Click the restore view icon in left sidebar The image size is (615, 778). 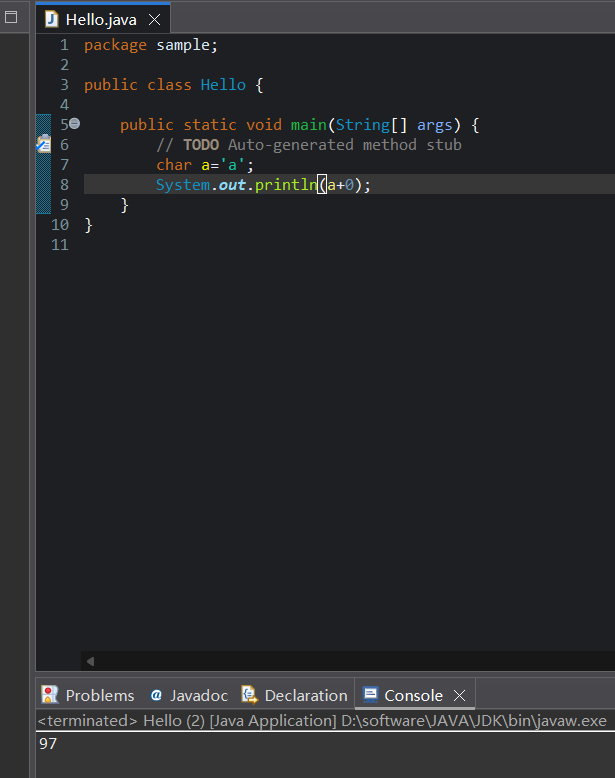(11, 17)
